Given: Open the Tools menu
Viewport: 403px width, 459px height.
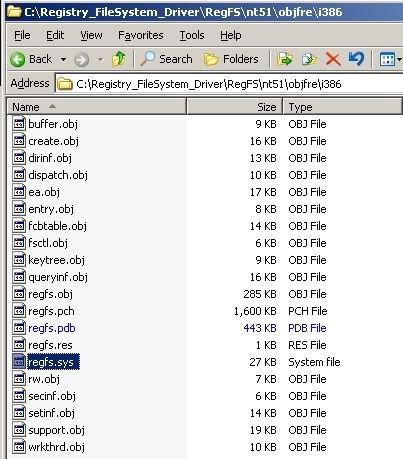Looking at the screenshot, I should (192, 35).
